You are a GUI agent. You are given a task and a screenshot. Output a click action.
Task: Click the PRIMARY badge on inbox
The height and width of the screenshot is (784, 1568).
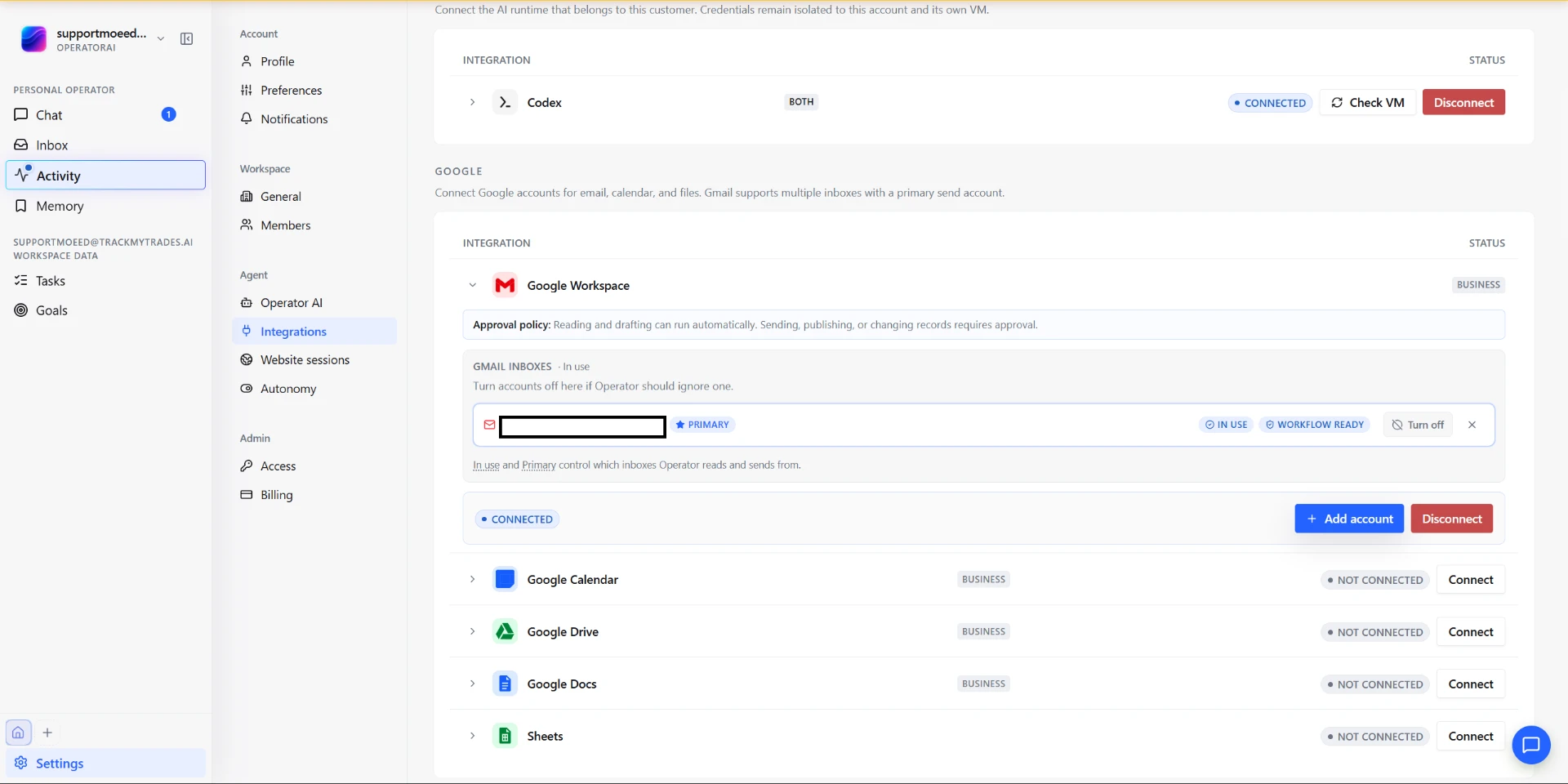(x=702, y=425)
